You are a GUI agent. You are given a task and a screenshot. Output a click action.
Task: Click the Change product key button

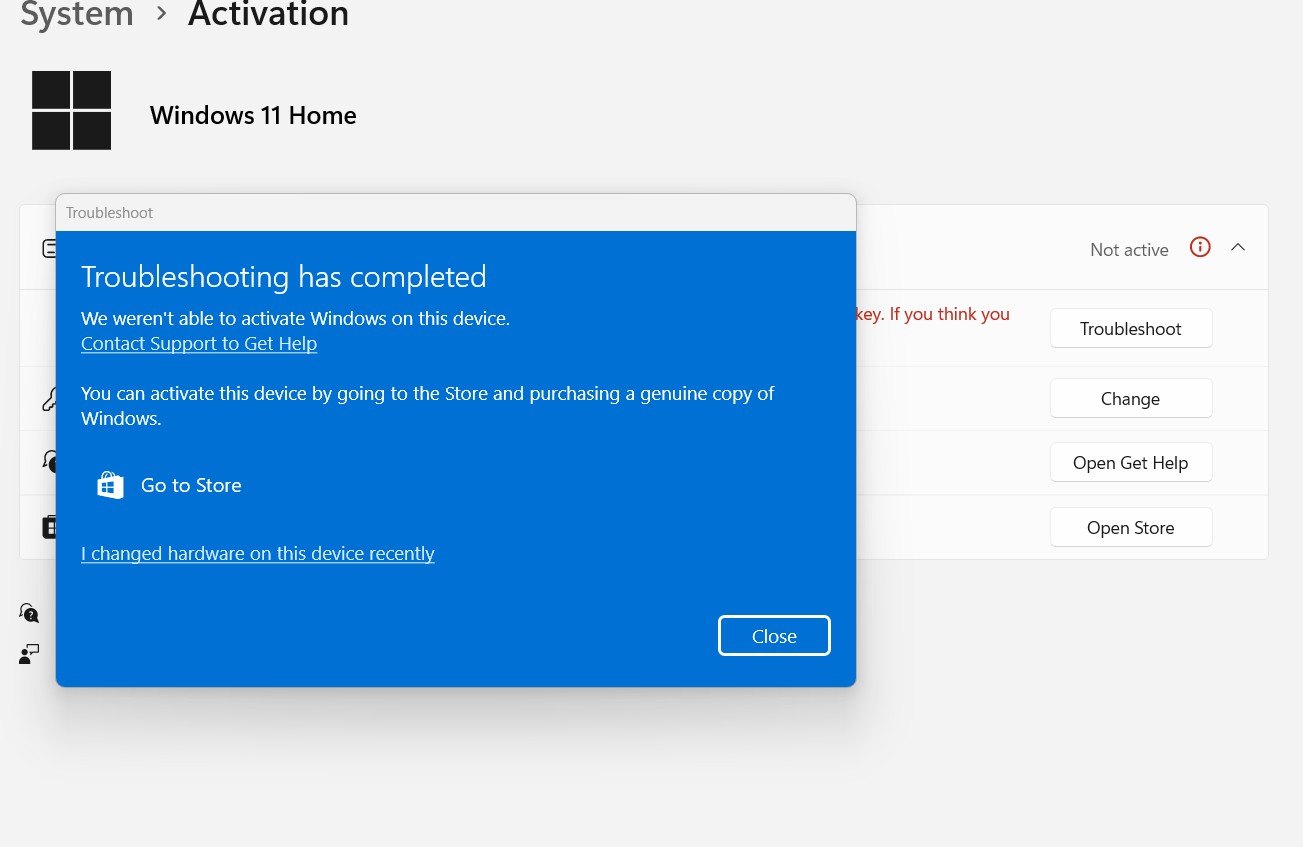pyautogui.click(x=1131, y=399)
